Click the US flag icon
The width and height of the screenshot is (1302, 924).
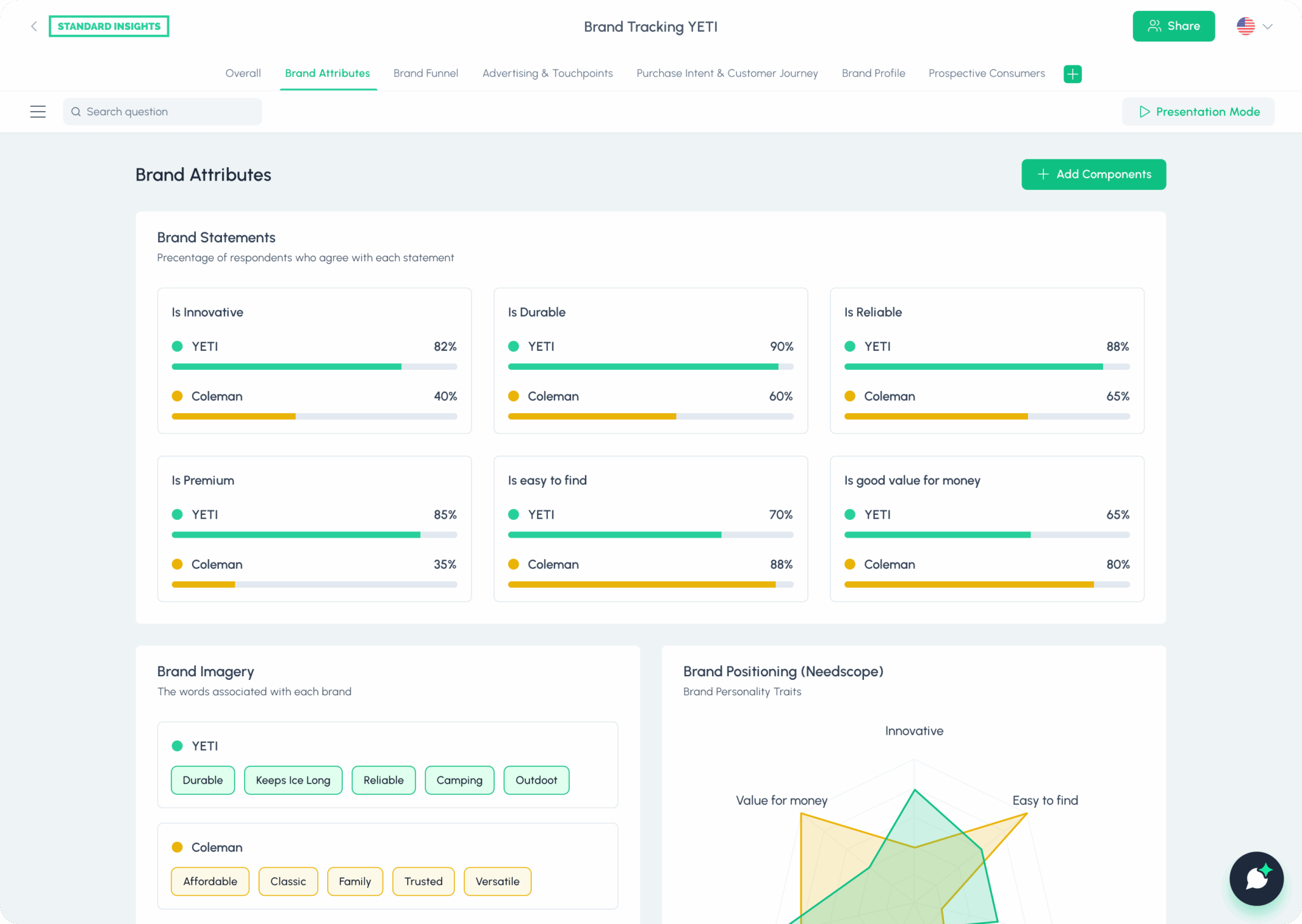click(x=1245, y=26)
